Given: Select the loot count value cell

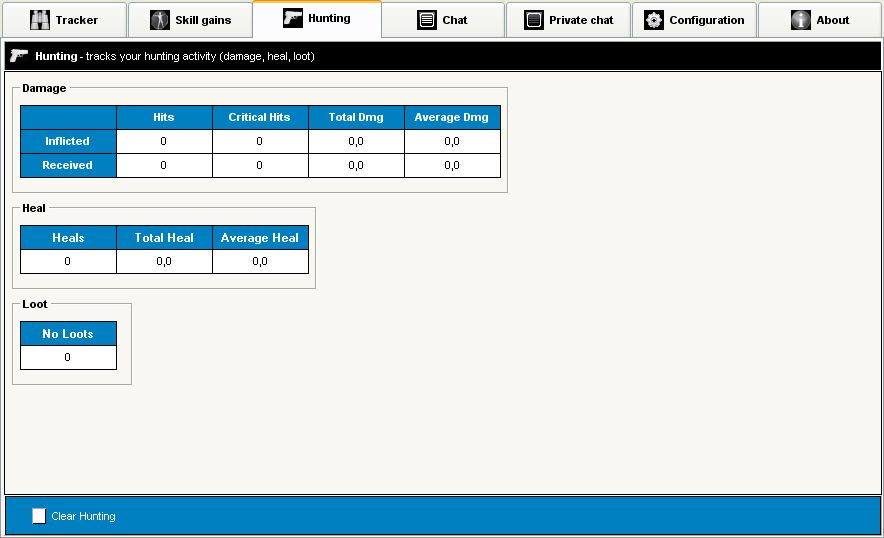Looking at the screenshot, I should [68, 357].
